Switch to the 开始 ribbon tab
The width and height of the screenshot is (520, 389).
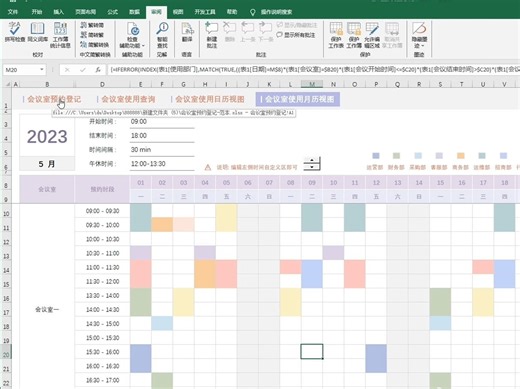pos(37,12)
